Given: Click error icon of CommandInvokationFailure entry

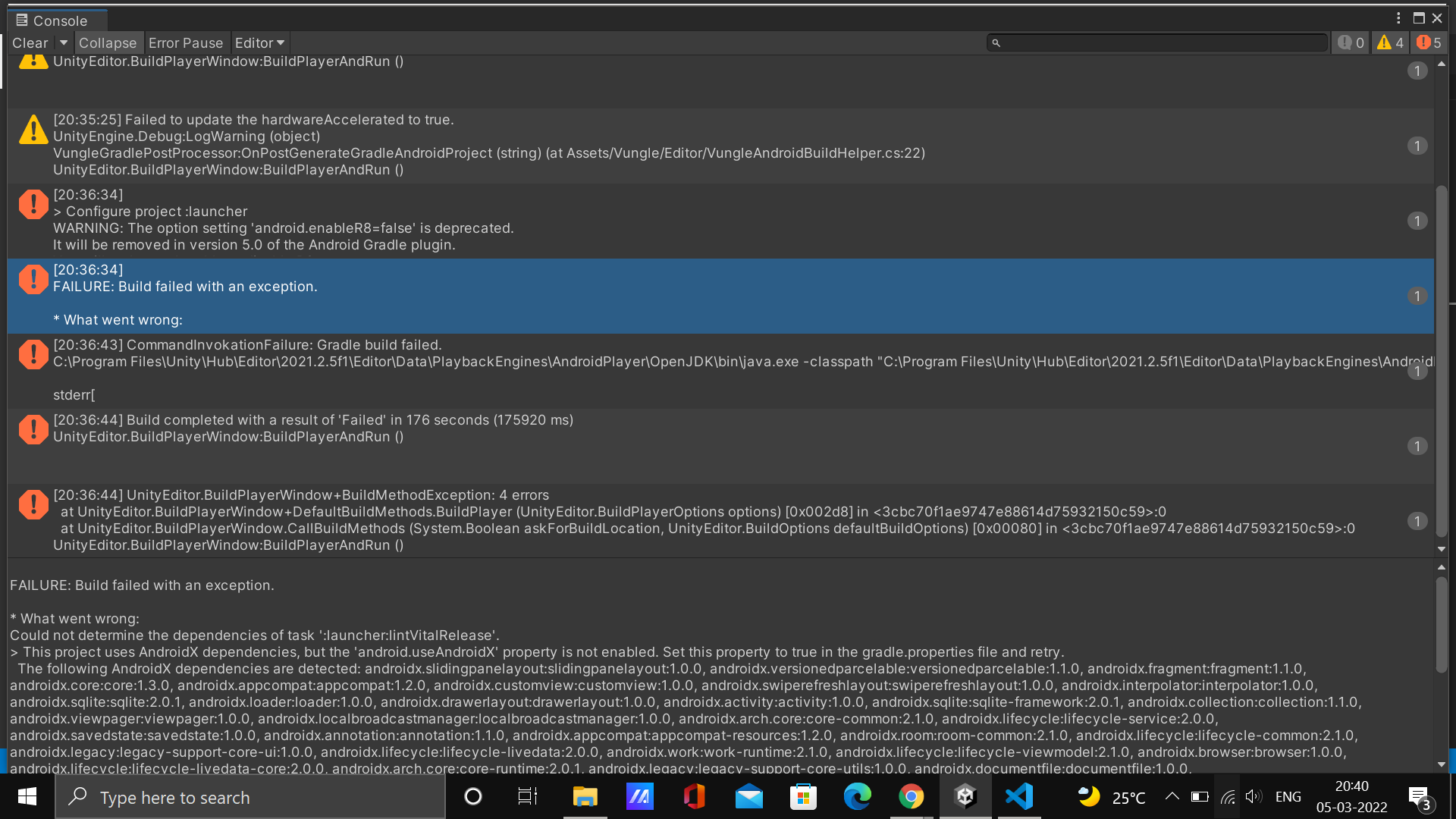Looking at the screenshot, I should pyautogui.click(x=33, y=354).
